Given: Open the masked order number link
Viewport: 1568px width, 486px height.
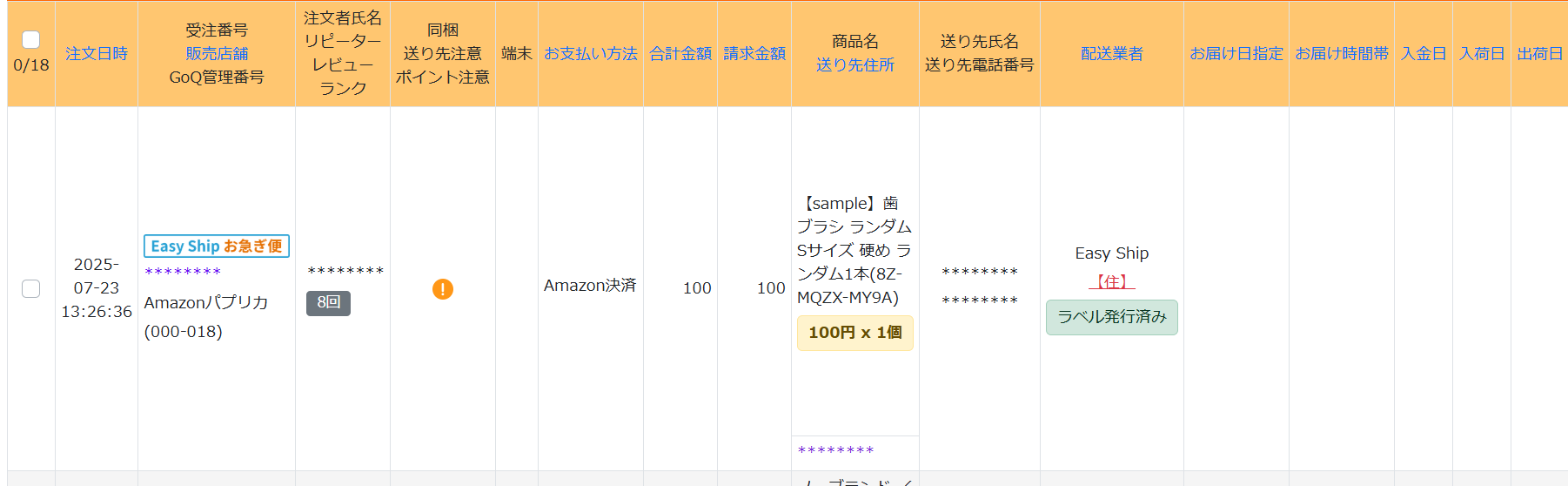Looking at the screenshot, I should (x=183, y=273).
